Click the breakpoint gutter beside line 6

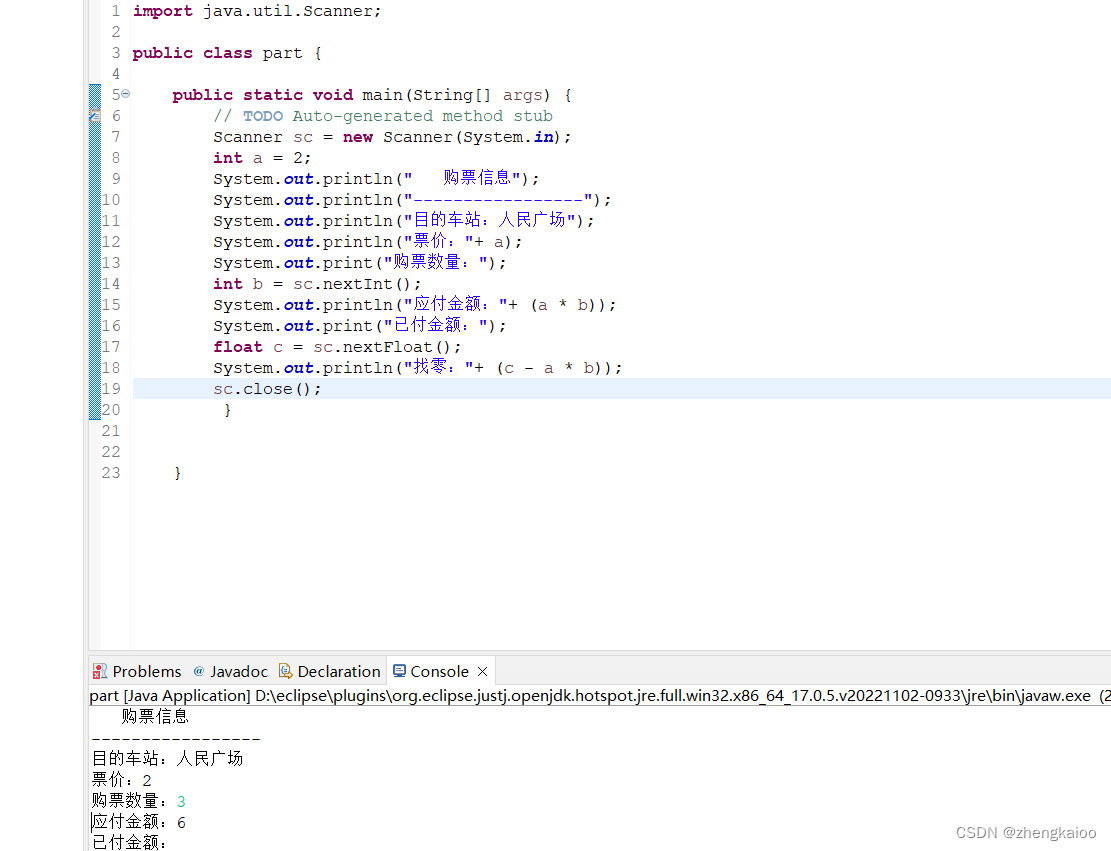click(93, 116)
